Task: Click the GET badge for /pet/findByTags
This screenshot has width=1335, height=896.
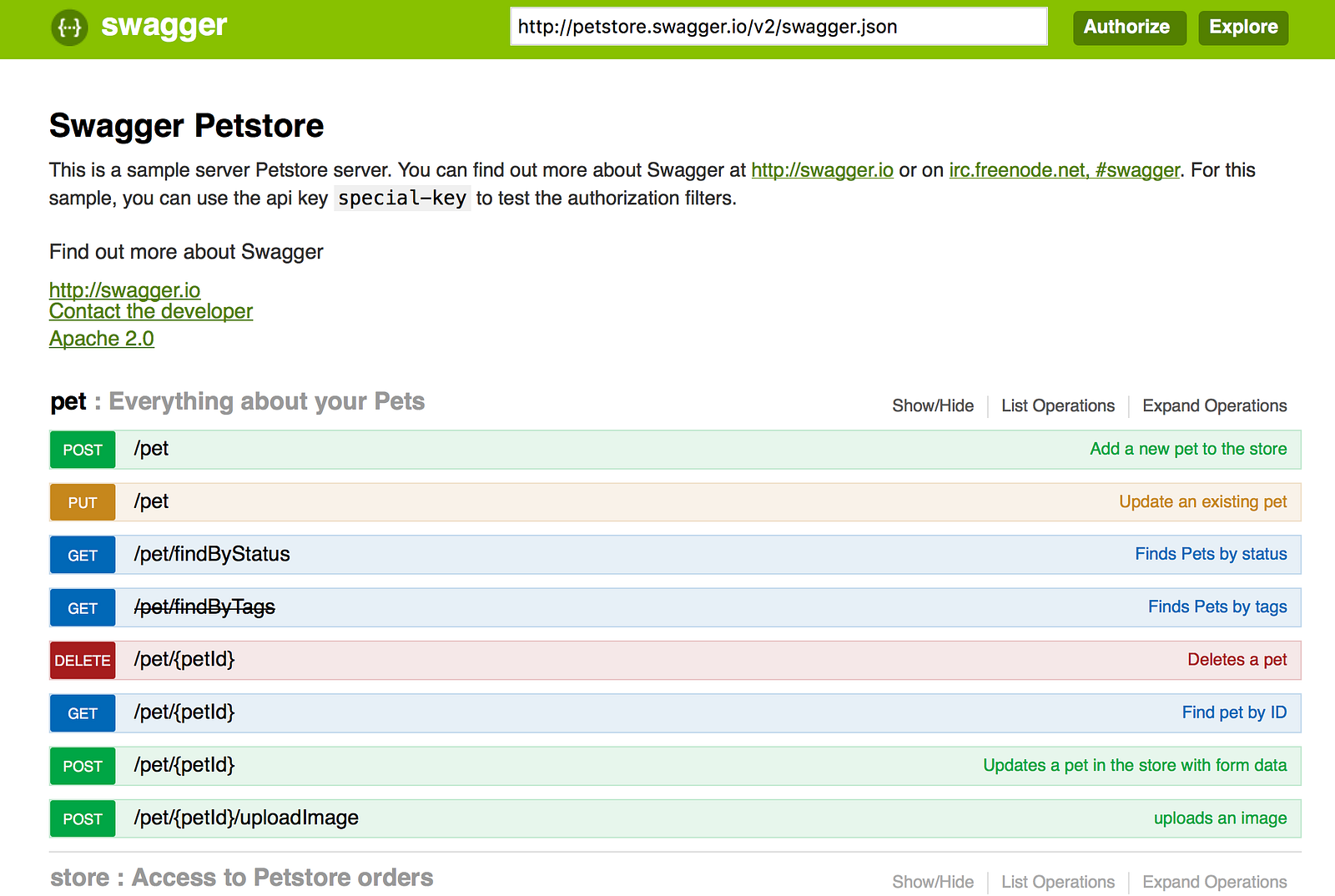Action: pyautogui.click(x=83, y=608)
